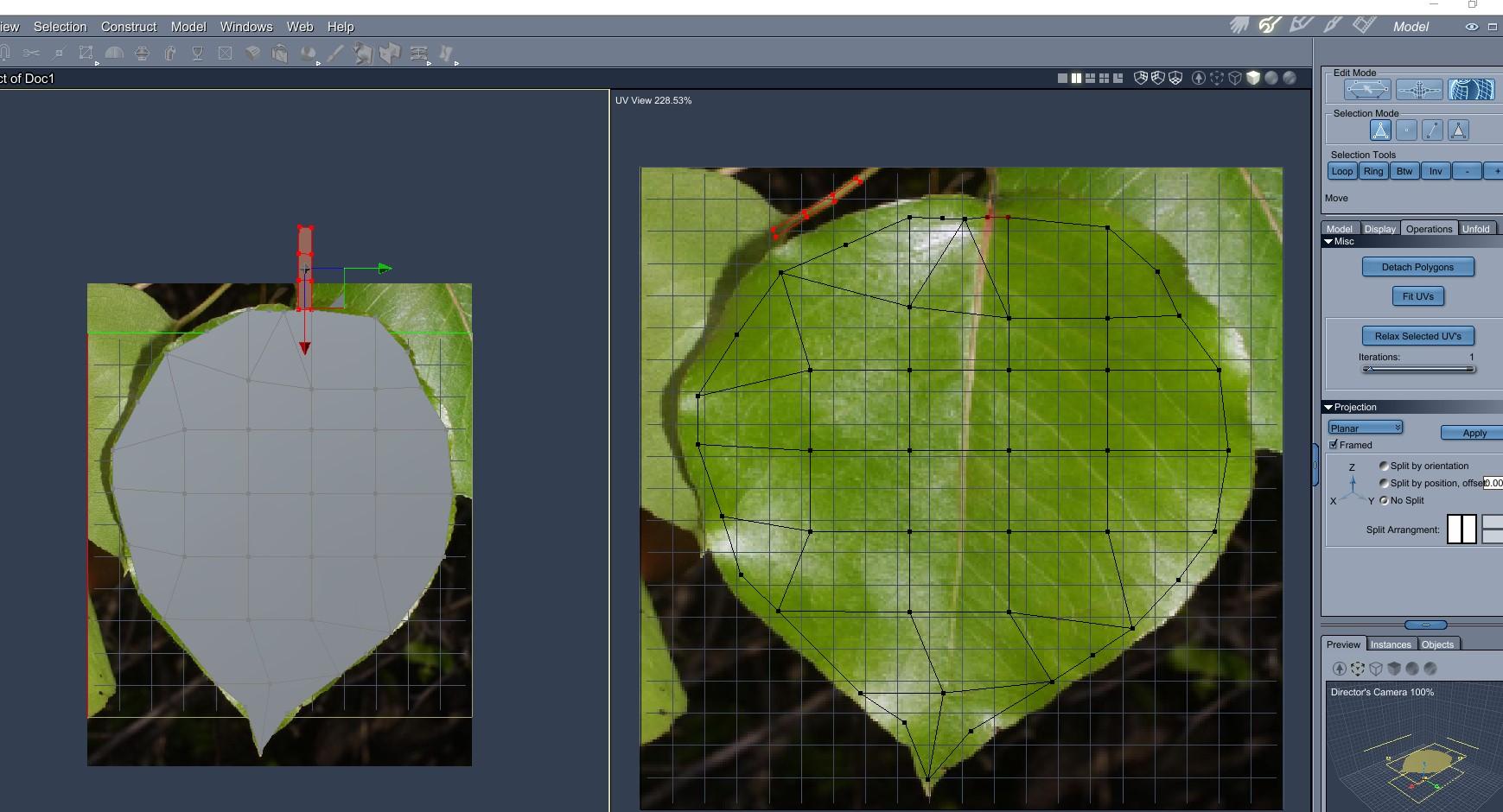This screenshot has height=812, width=1503.
Task: Toggle the eye visibility icon near Model
Action: tap(1471, 27)
